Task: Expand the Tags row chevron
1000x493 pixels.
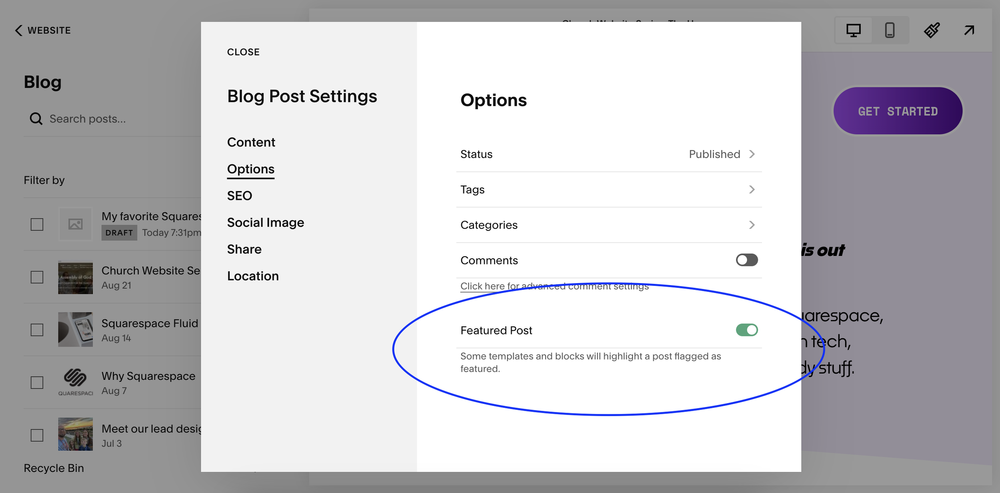Action: (x=752, y=189)
